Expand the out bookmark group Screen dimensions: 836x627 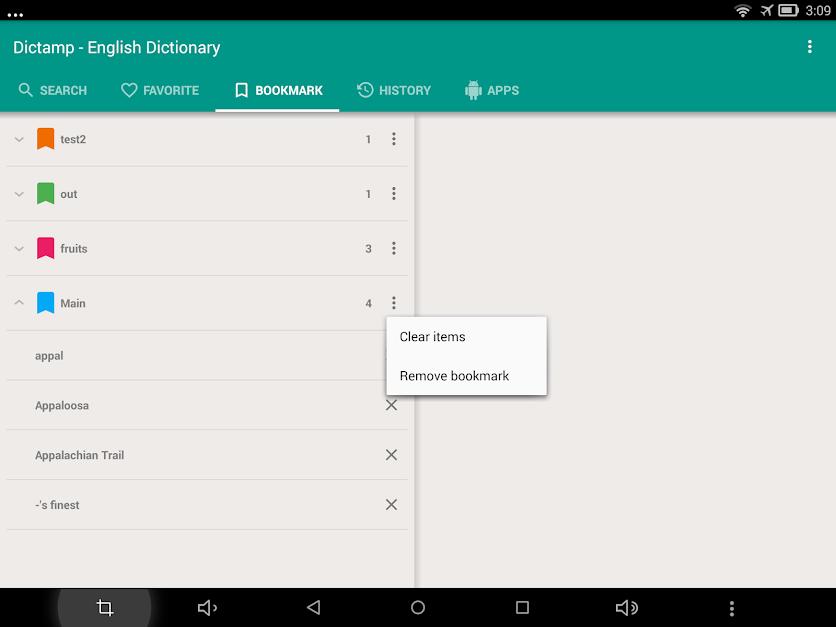[19, 194]
